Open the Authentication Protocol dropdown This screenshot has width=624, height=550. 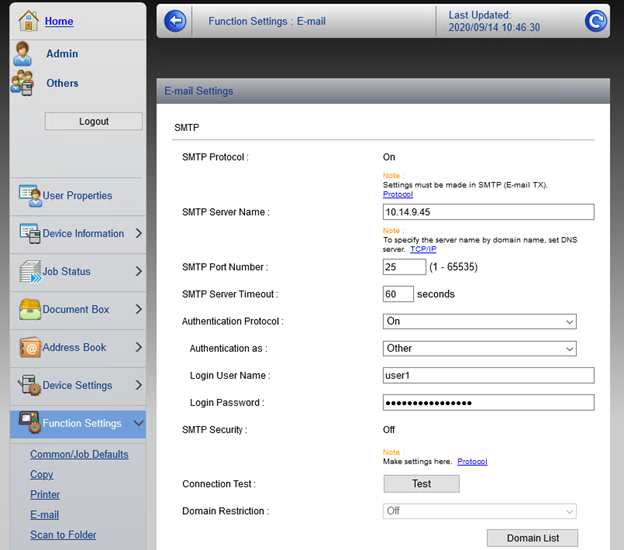[x=480, y=322]
